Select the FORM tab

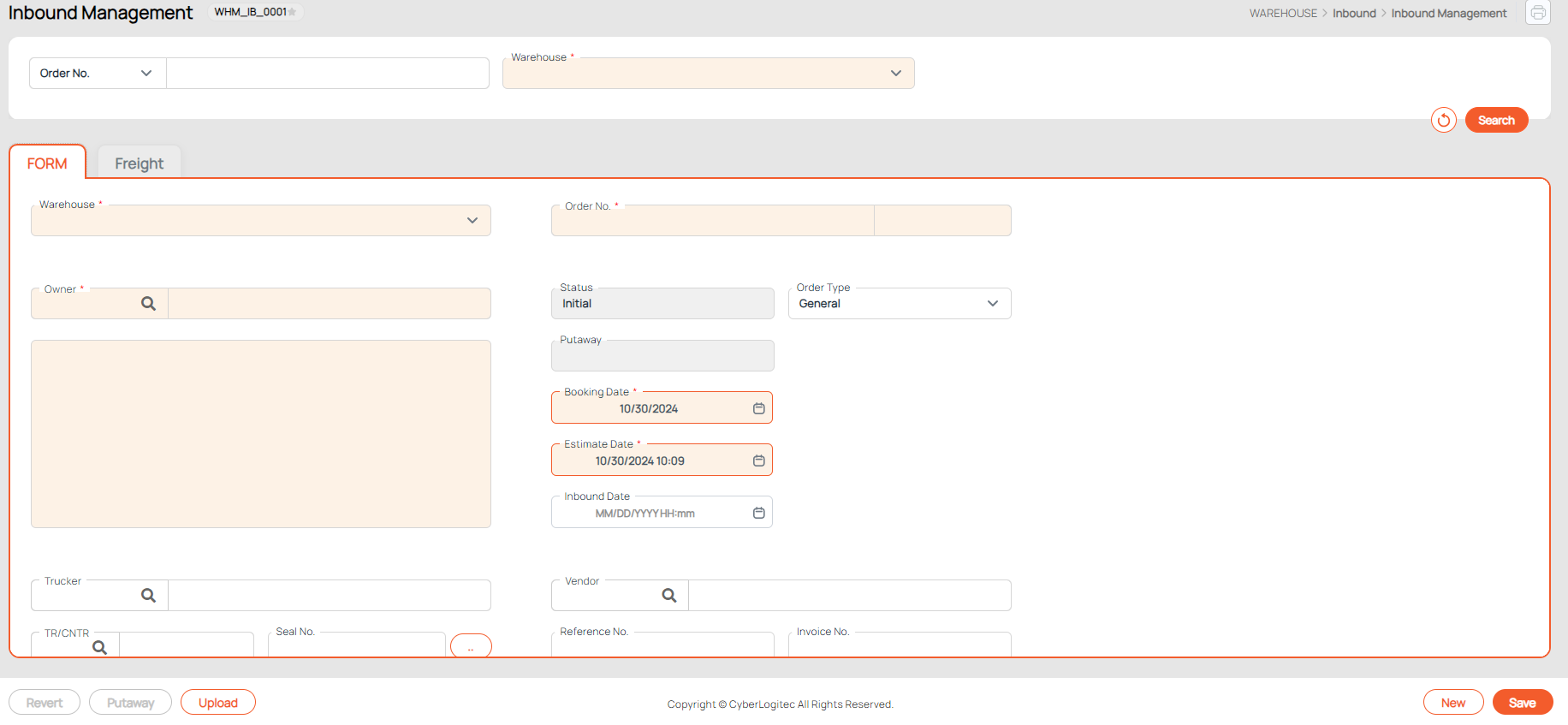(47, 163)
